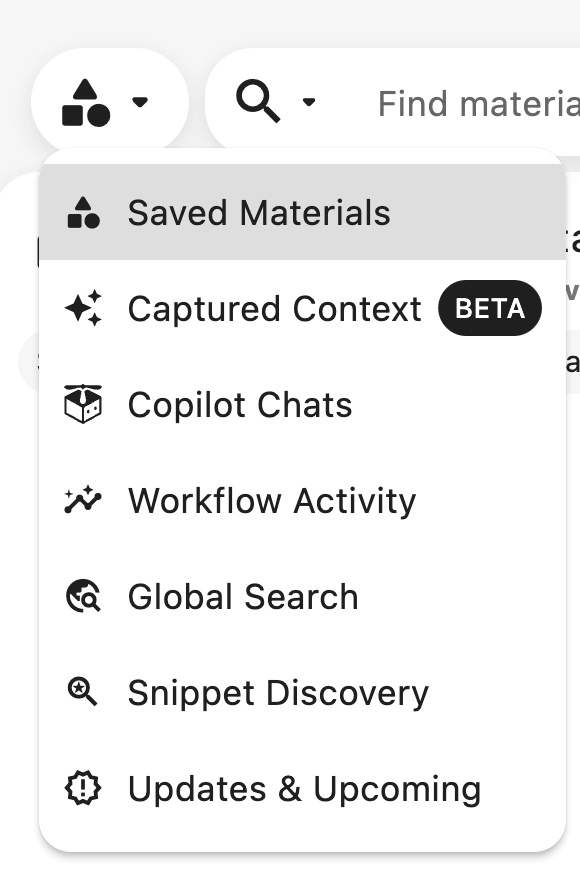Open the search options dropdown arrow
Viewport: 580px width, 870px height.
[309, 102]
